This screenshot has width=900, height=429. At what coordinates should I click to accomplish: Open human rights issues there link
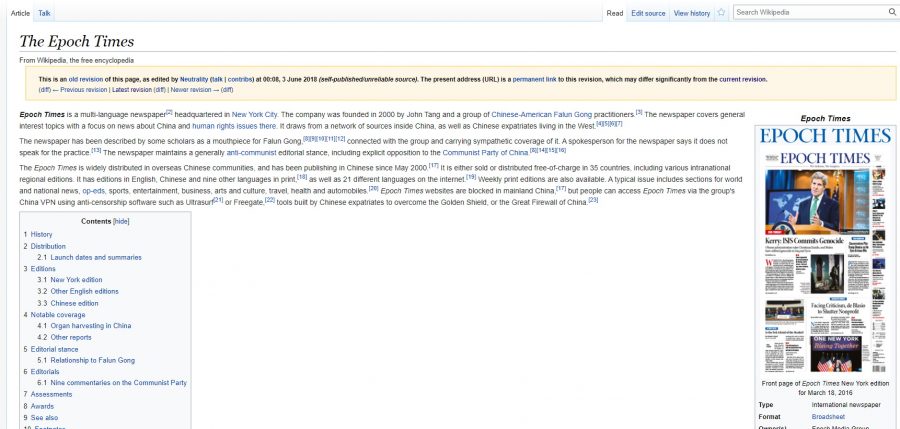click(x=234, y=126)
